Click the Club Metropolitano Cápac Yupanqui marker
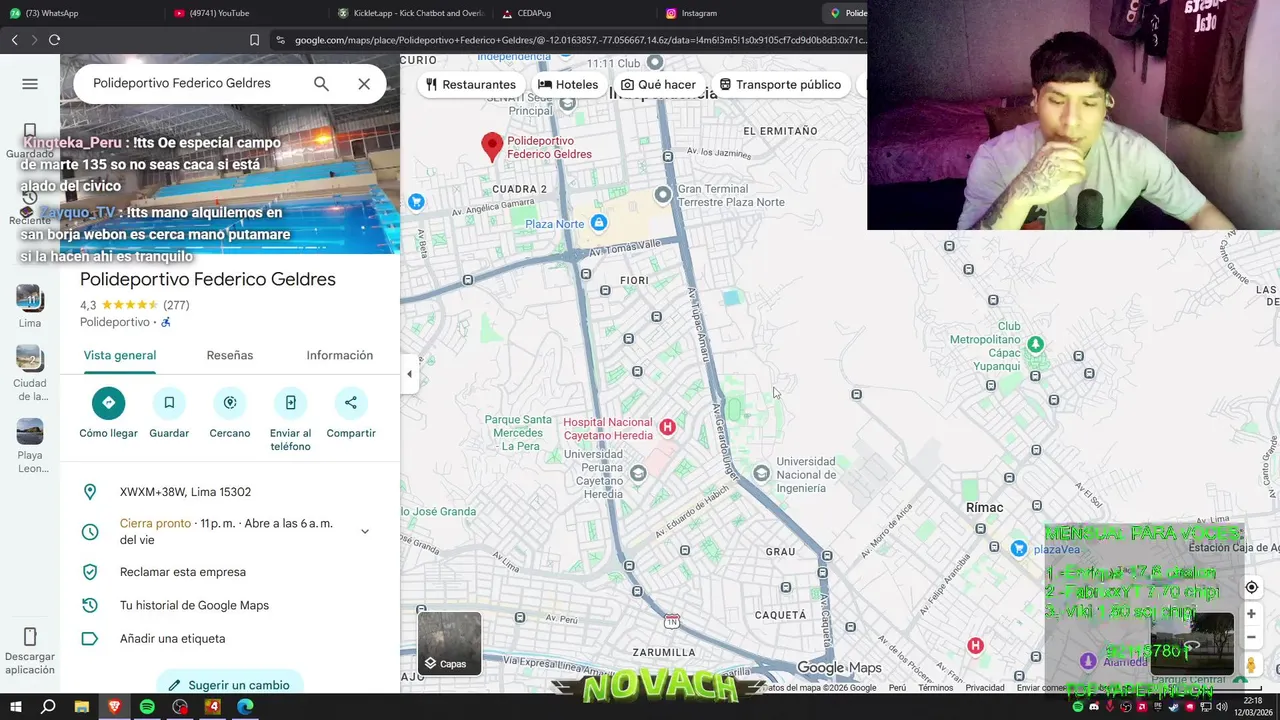The height and width of the screenshot is (720, 1280). [x=1035, y=345]
